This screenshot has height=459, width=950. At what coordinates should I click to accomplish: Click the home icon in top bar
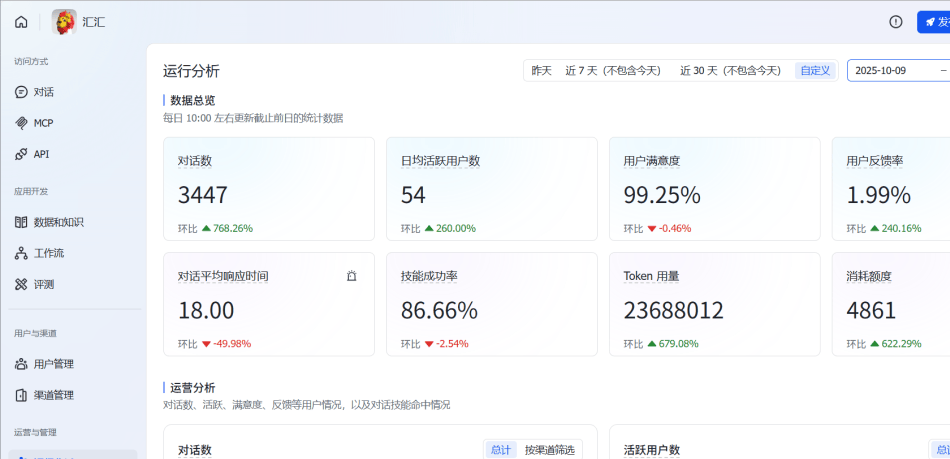21,22
